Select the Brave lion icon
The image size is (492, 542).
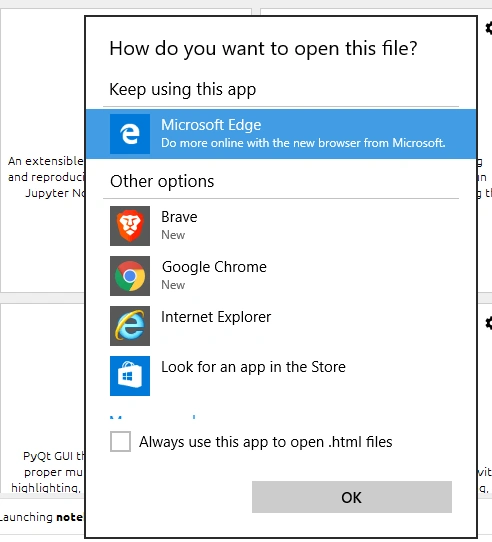(130, 226)
